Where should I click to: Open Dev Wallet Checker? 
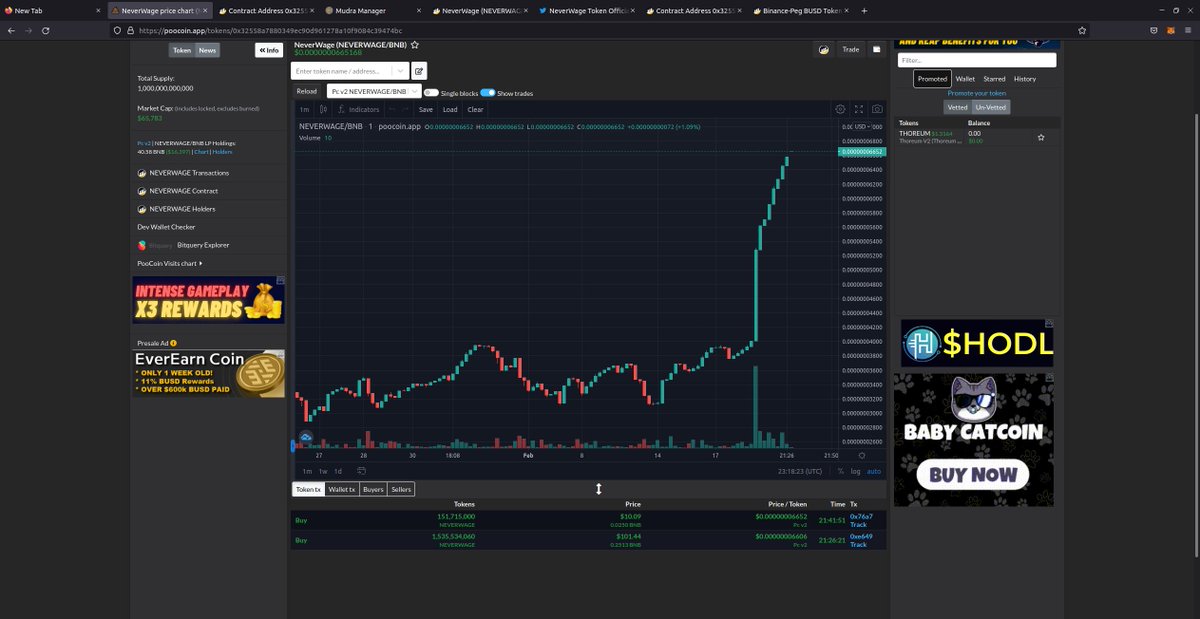166,227
